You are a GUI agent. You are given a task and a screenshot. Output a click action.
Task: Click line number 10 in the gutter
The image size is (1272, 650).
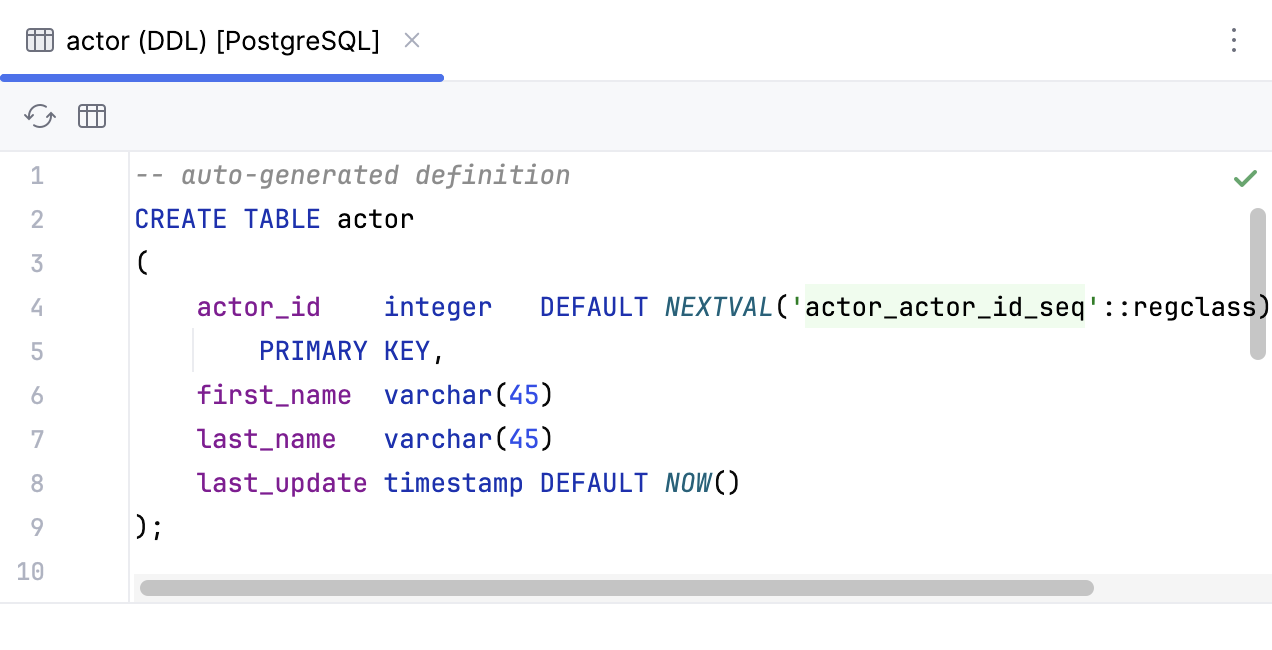coord(31,571)
